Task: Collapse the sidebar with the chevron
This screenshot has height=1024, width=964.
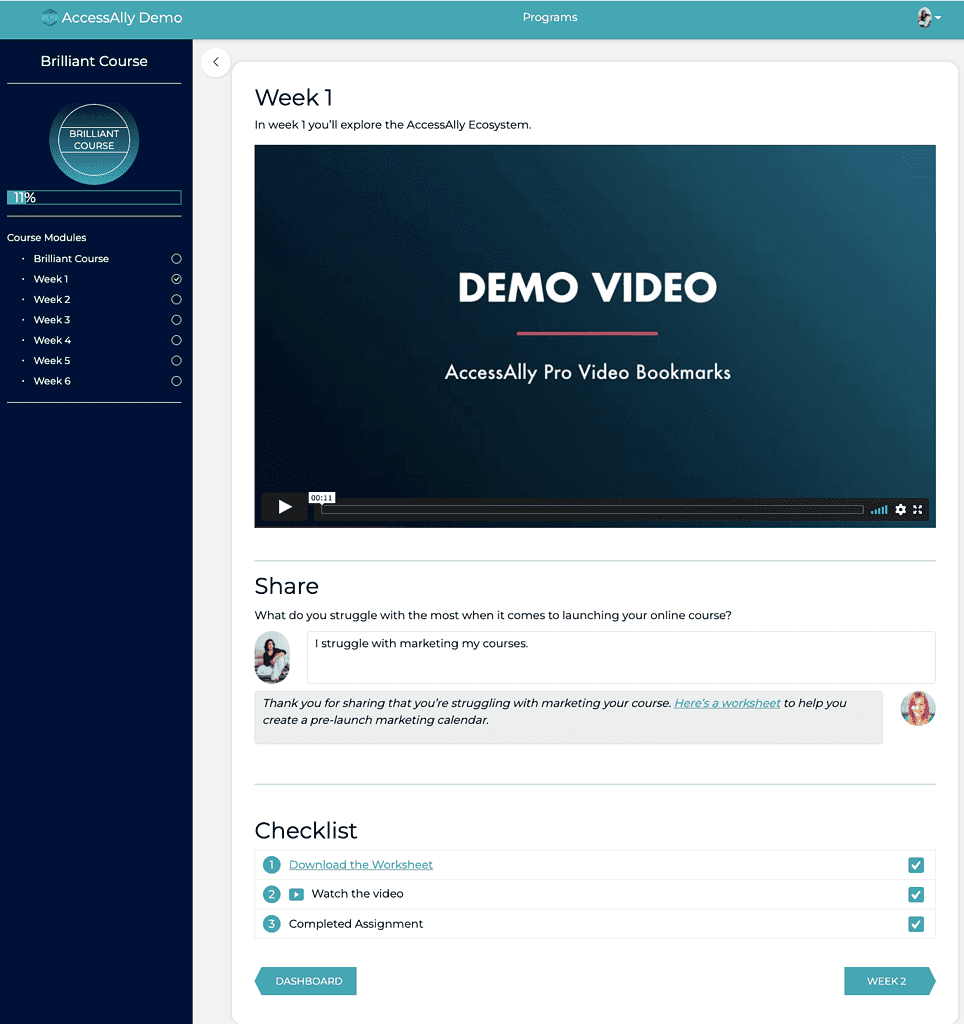Action: [215, 62]
